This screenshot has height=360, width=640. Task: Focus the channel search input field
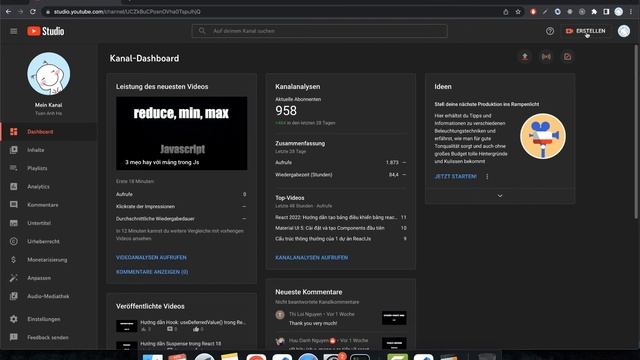320,31
